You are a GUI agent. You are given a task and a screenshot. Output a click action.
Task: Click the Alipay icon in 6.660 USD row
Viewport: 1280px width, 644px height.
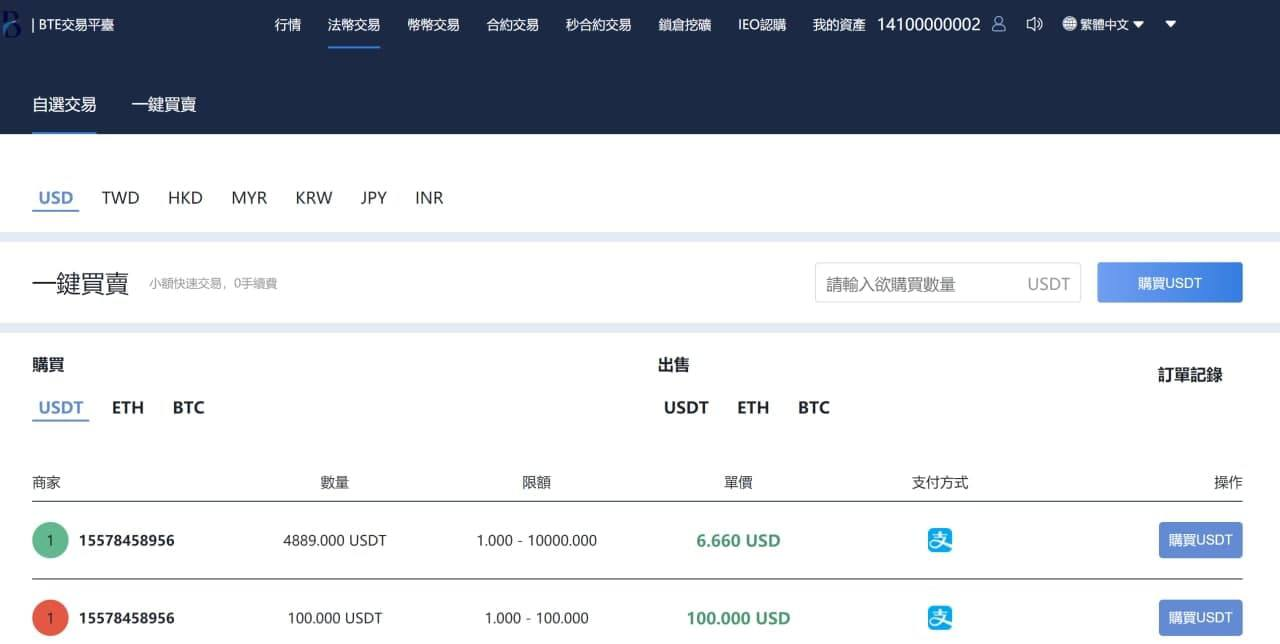(940, 540)
